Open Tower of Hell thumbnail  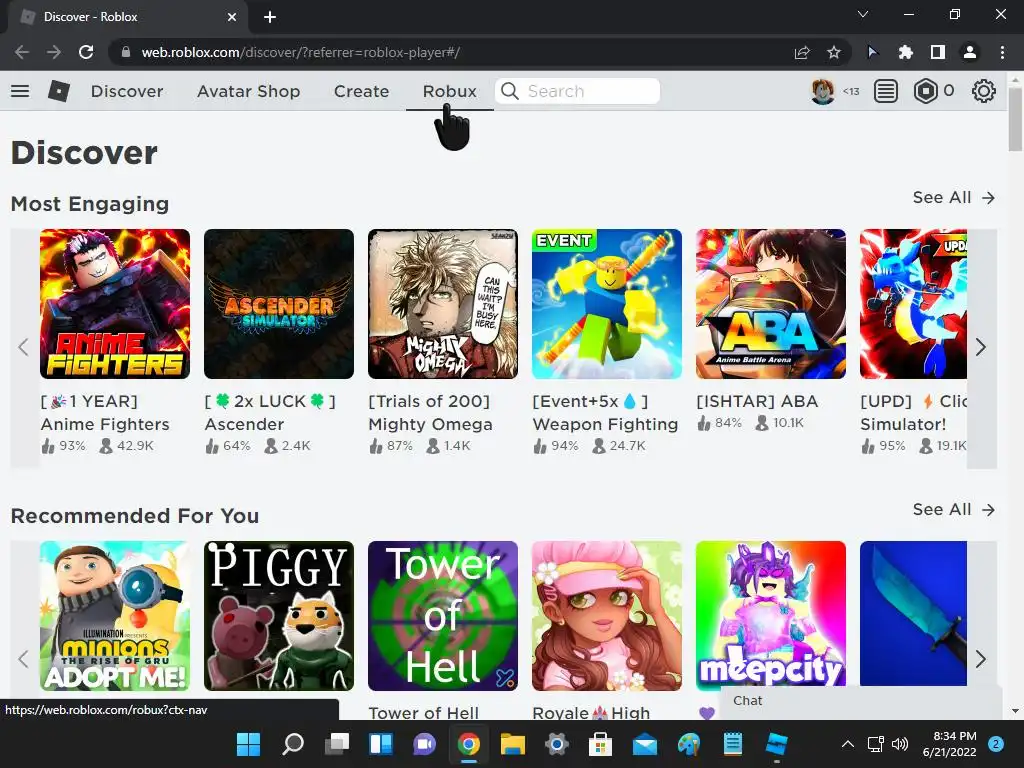click(443, 616)
